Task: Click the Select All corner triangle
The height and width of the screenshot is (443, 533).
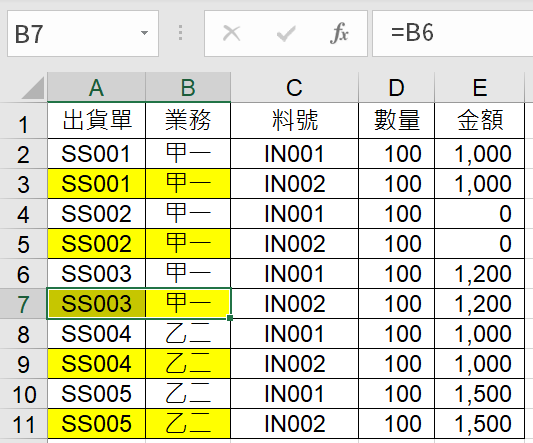Action: pyautogui.click(x=33, y=88)
